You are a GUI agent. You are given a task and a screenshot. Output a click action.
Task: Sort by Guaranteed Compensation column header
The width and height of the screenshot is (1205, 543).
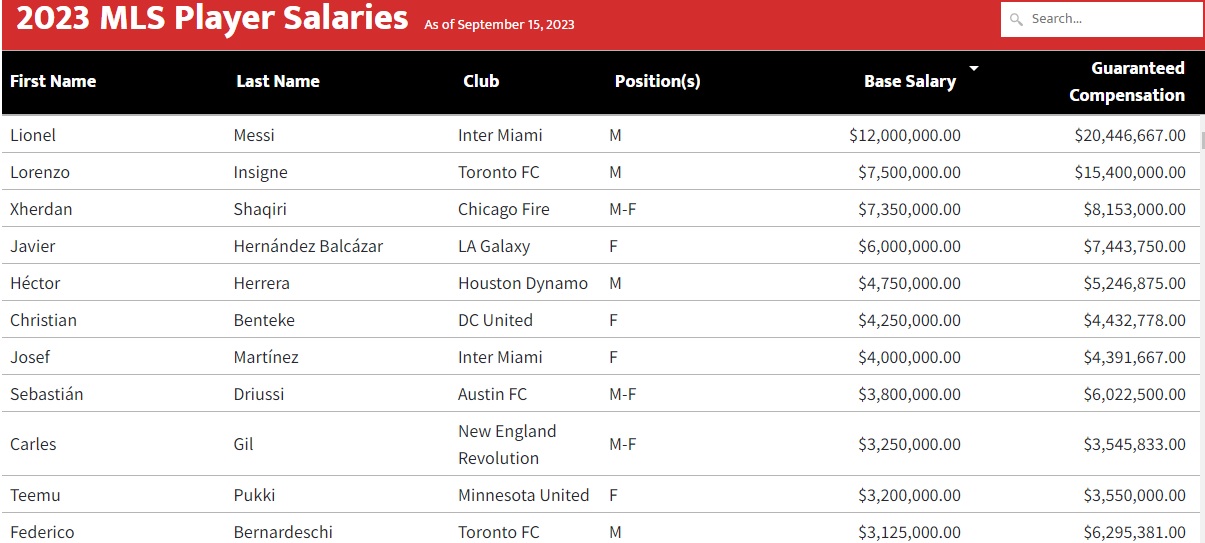1127,81
